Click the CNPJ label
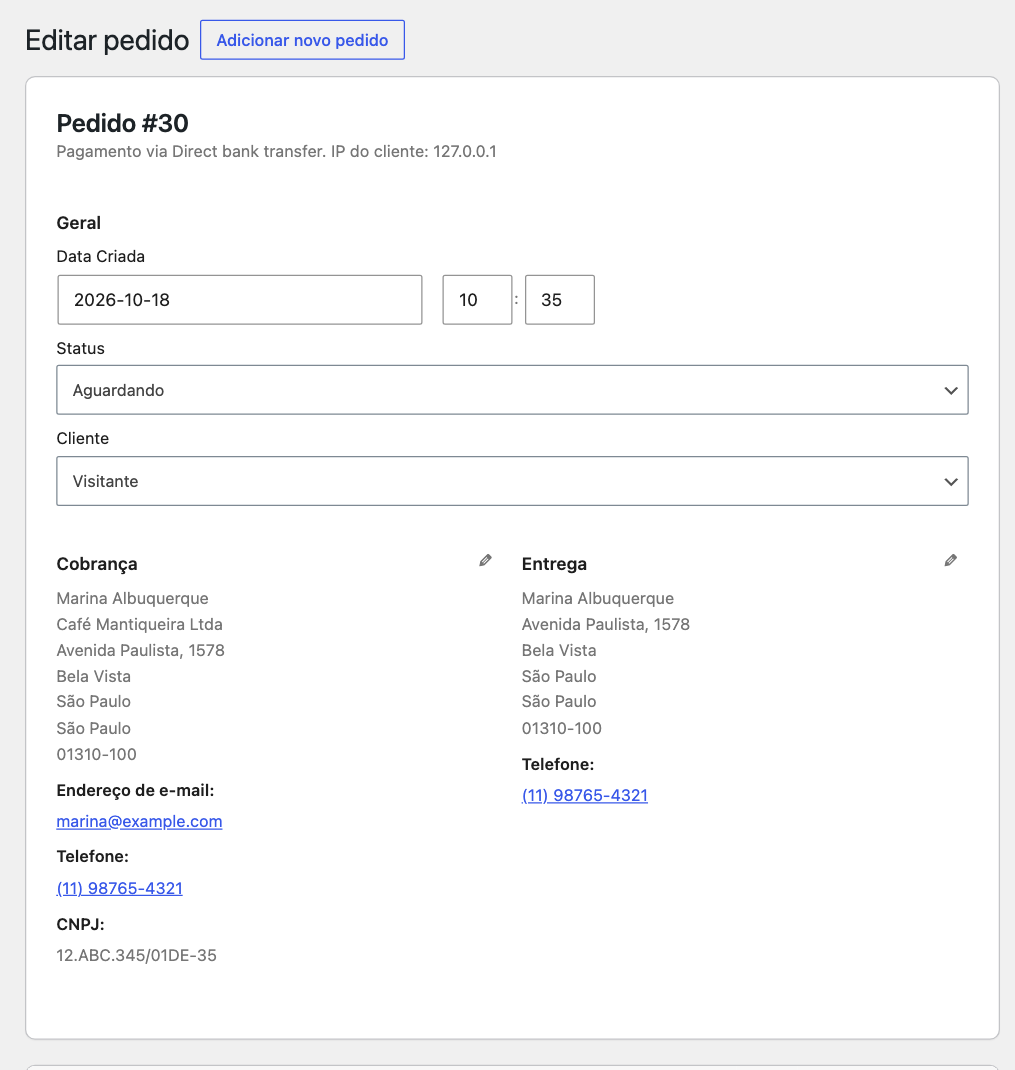Viewport: 1015px width, 1070px height. point(81,925)
